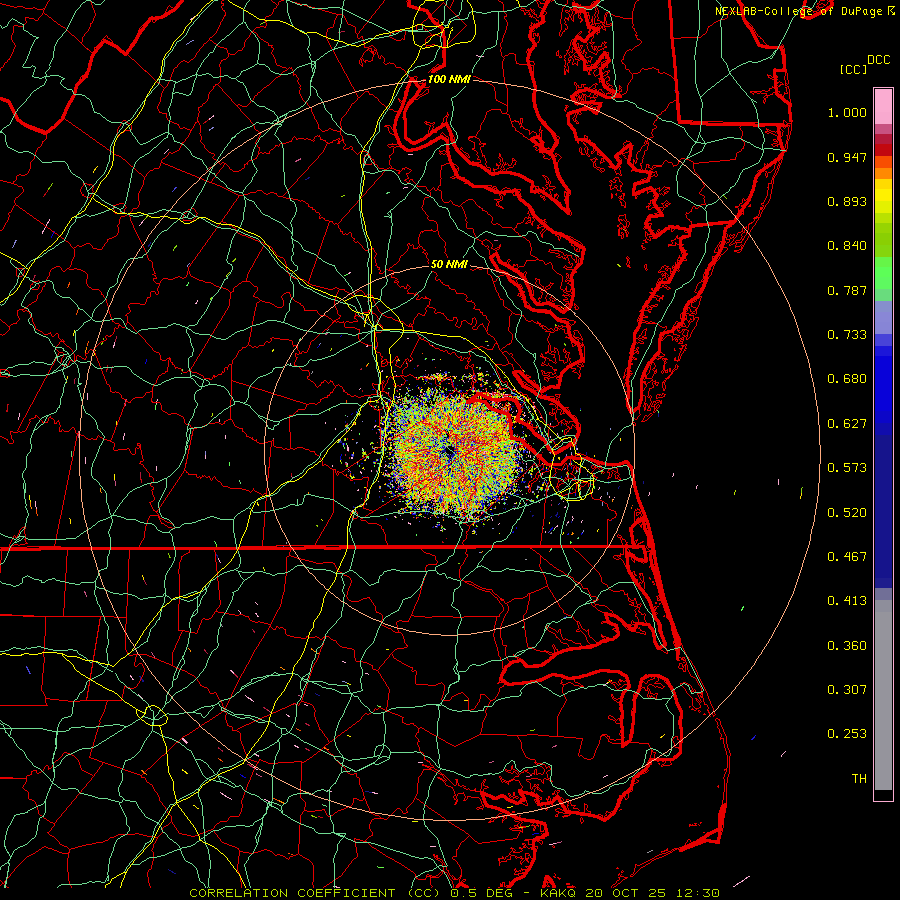
Task: Click the 0.893 scale value
Action: pos(847,201)
